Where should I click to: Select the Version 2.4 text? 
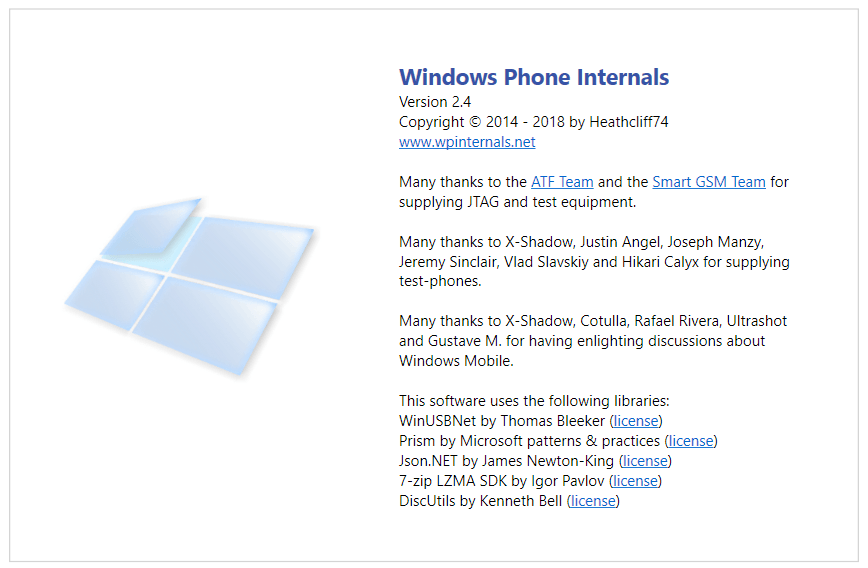tap(435, 102)
